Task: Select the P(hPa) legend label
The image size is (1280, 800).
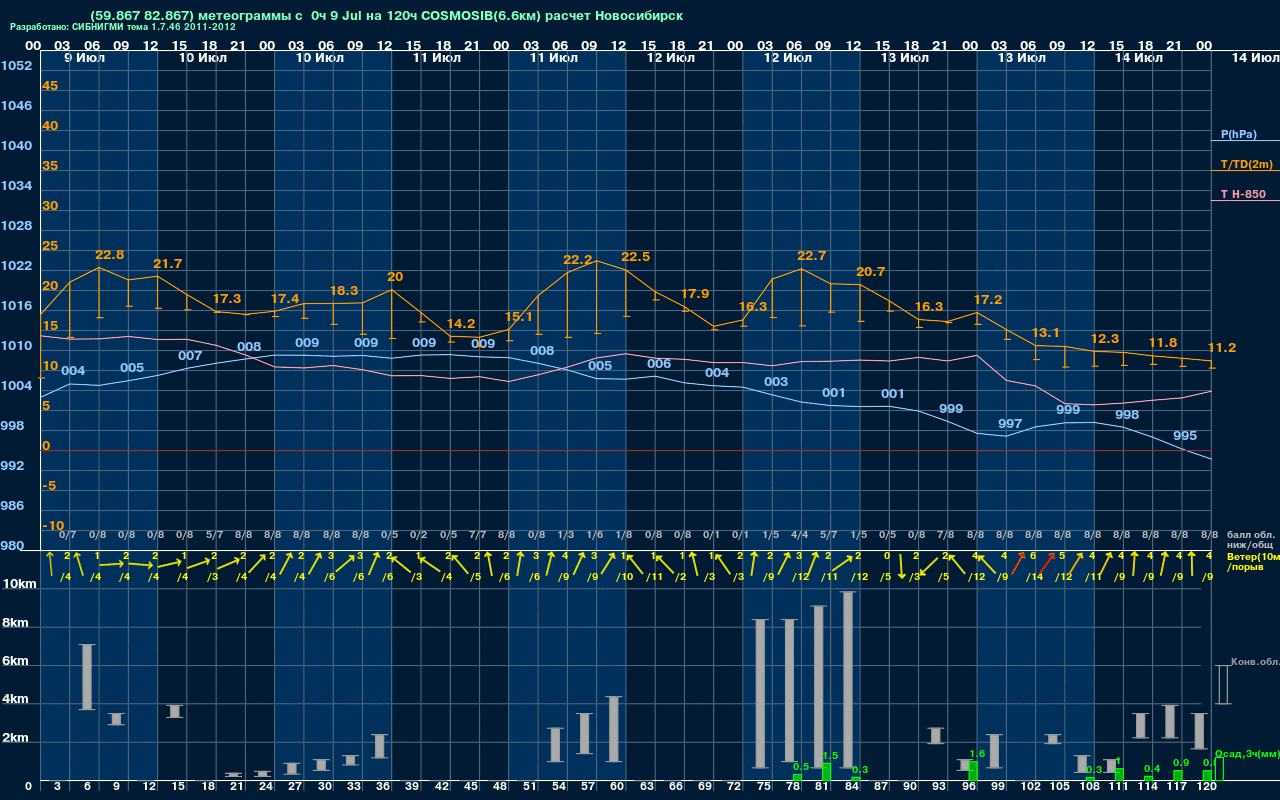Action: [1239, 134]
